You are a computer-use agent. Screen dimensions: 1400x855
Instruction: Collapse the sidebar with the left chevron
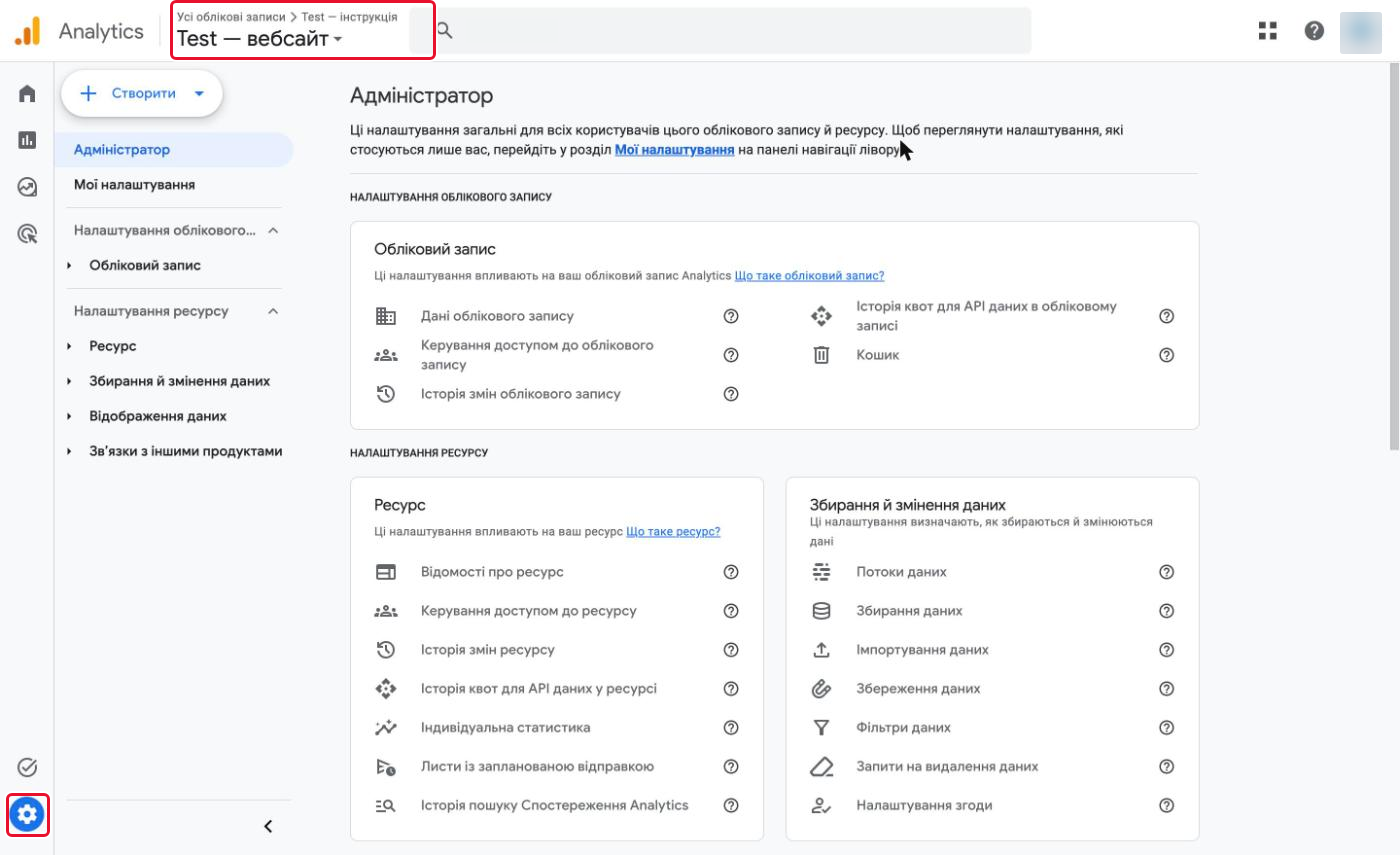tap(268, 826)
